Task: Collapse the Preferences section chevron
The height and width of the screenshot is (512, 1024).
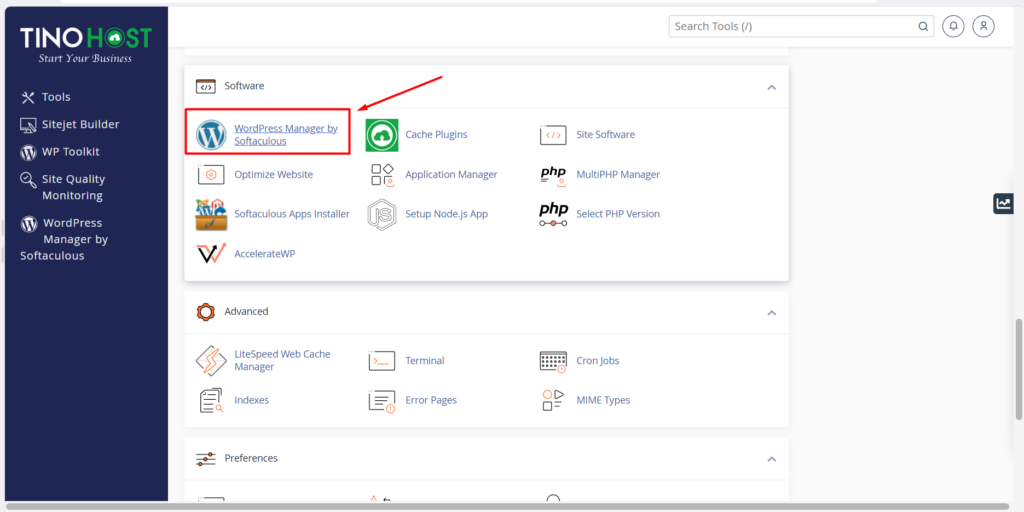Action: point(772,459)
